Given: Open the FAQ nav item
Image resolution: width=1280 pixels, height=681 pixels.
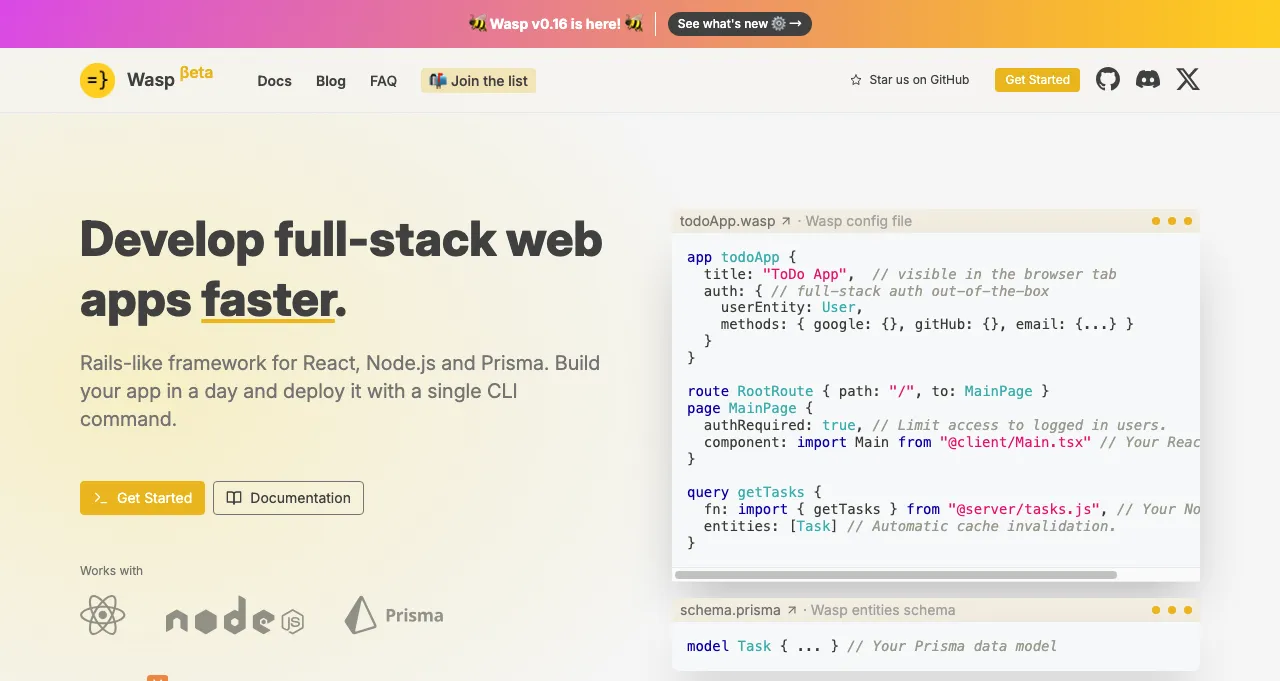Looking at the screenshot, I should click(383, 81).
